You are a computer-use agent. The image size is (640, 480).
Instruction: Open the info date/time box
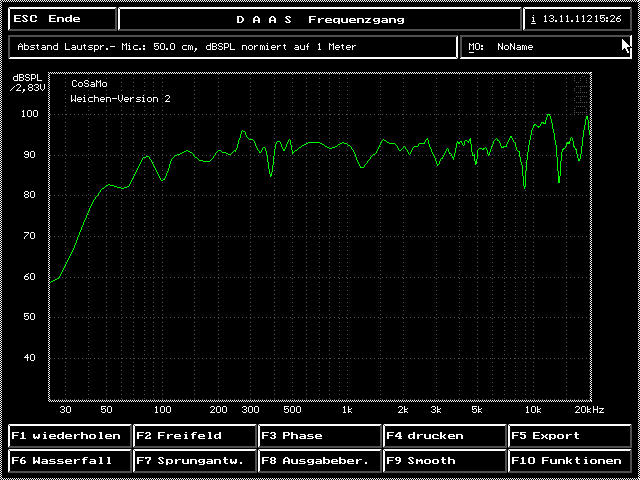[577, 19]
